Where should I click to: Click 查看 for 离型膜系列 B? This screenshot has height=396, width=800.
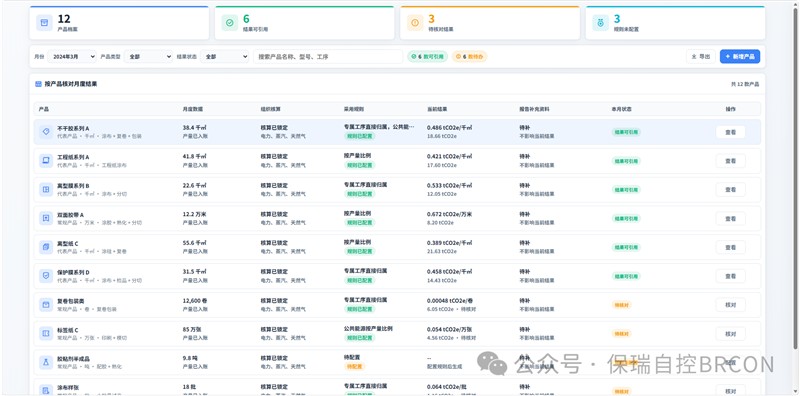pyautogui.click(x=731, y=190)
